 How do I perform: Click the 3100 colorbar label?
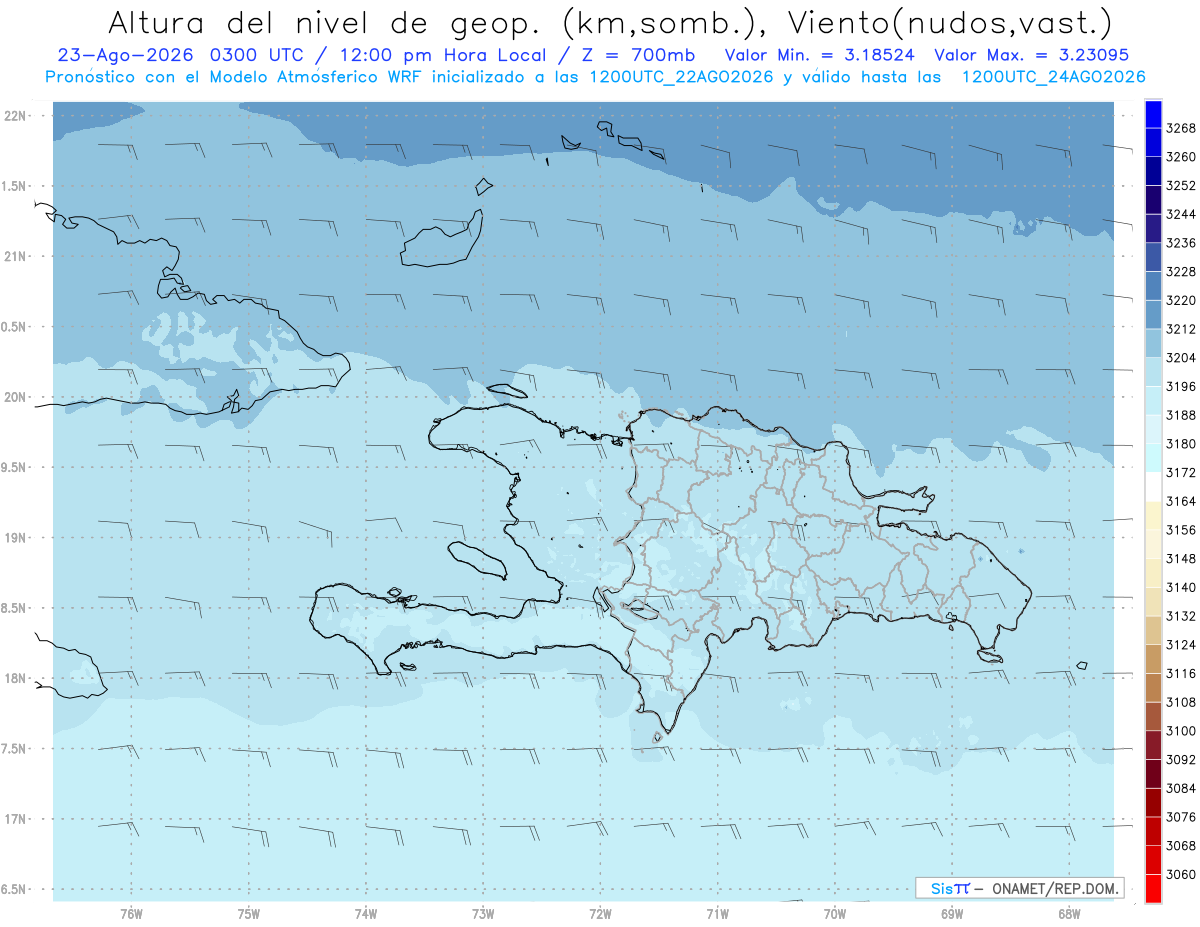pyautogui.click(x=1181, y=731)
